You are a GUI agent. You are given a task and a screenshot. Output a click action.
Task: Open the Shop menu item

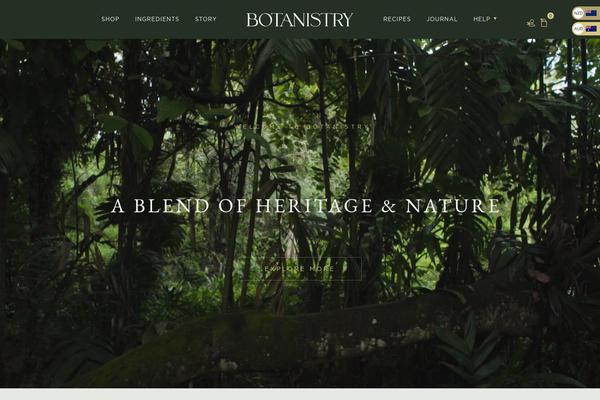click(110, 19)
